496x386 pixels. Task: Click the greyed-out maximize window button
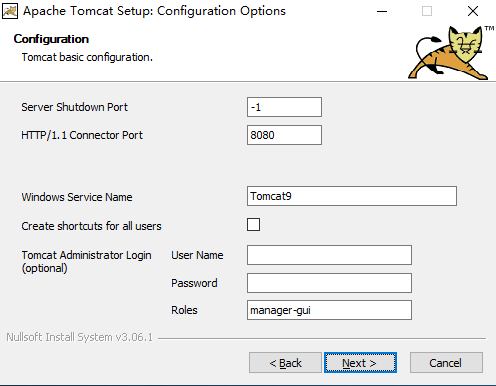427,11
